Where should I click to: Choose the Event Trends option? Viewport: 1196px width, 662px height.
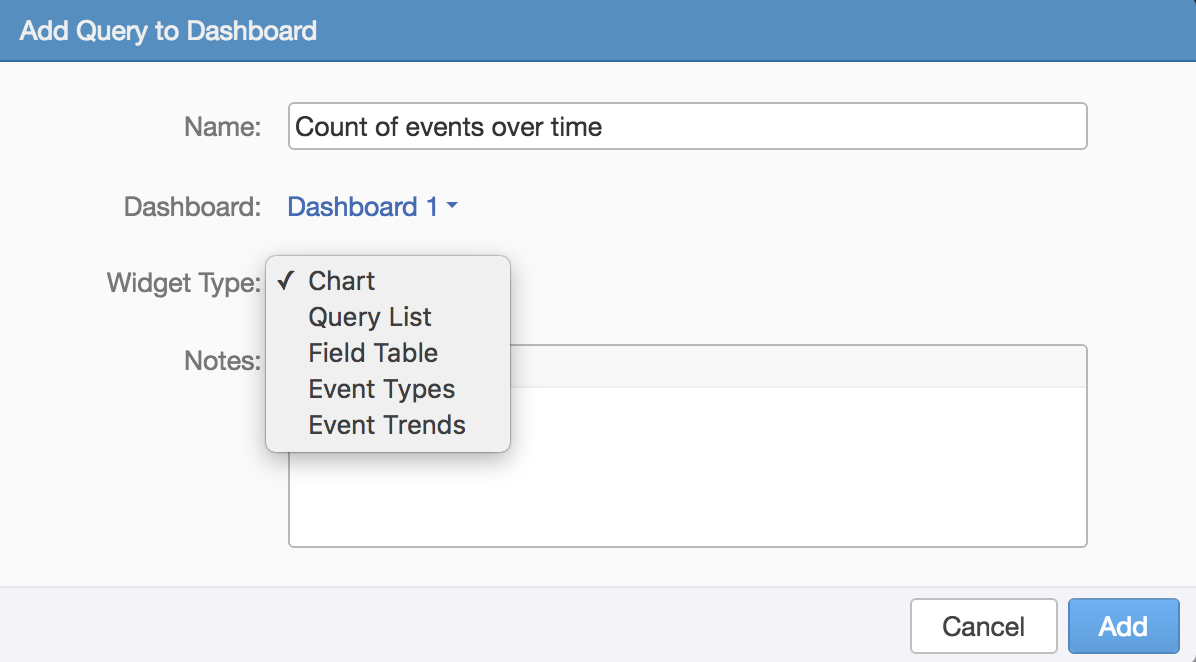(x=387, y=425)
